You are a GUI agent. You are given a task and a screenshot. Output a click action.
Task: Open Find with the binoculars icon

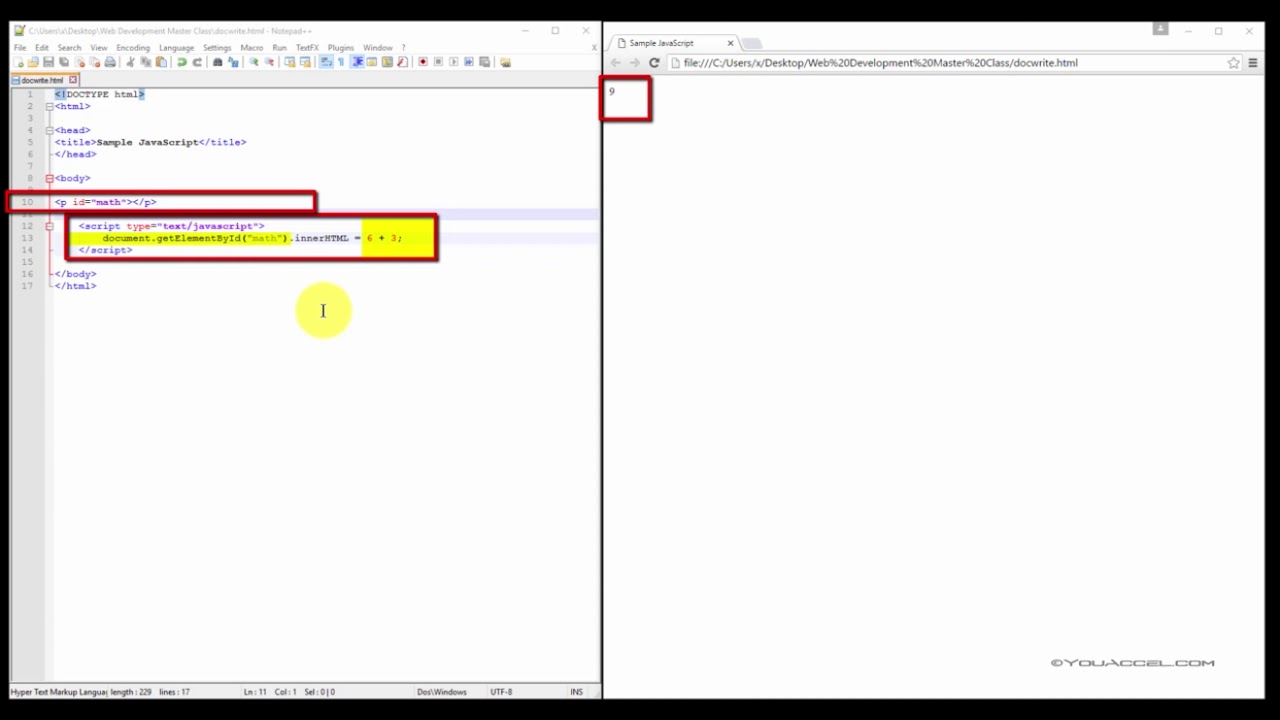[217, 62]
